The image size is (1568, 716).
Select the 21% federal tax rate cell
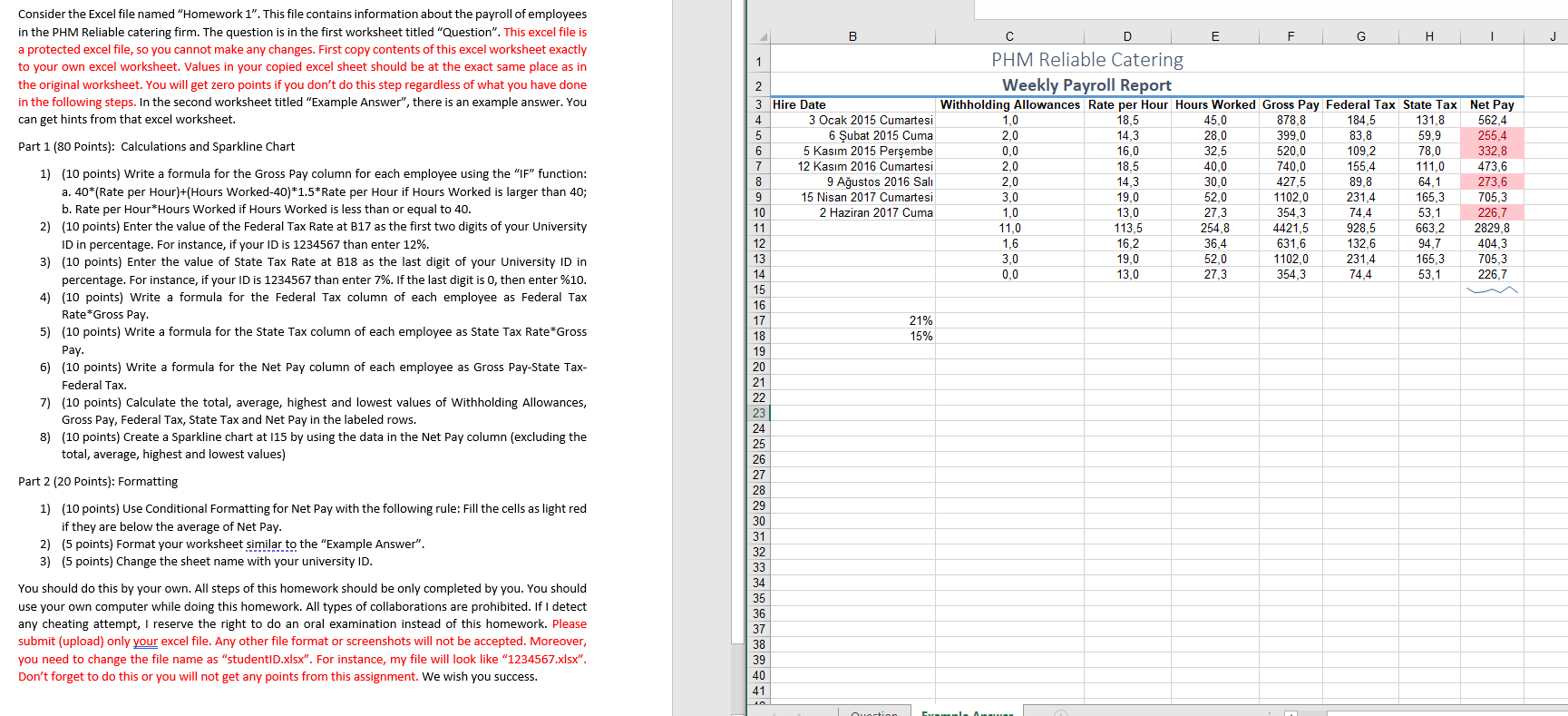tap(852, 320)
